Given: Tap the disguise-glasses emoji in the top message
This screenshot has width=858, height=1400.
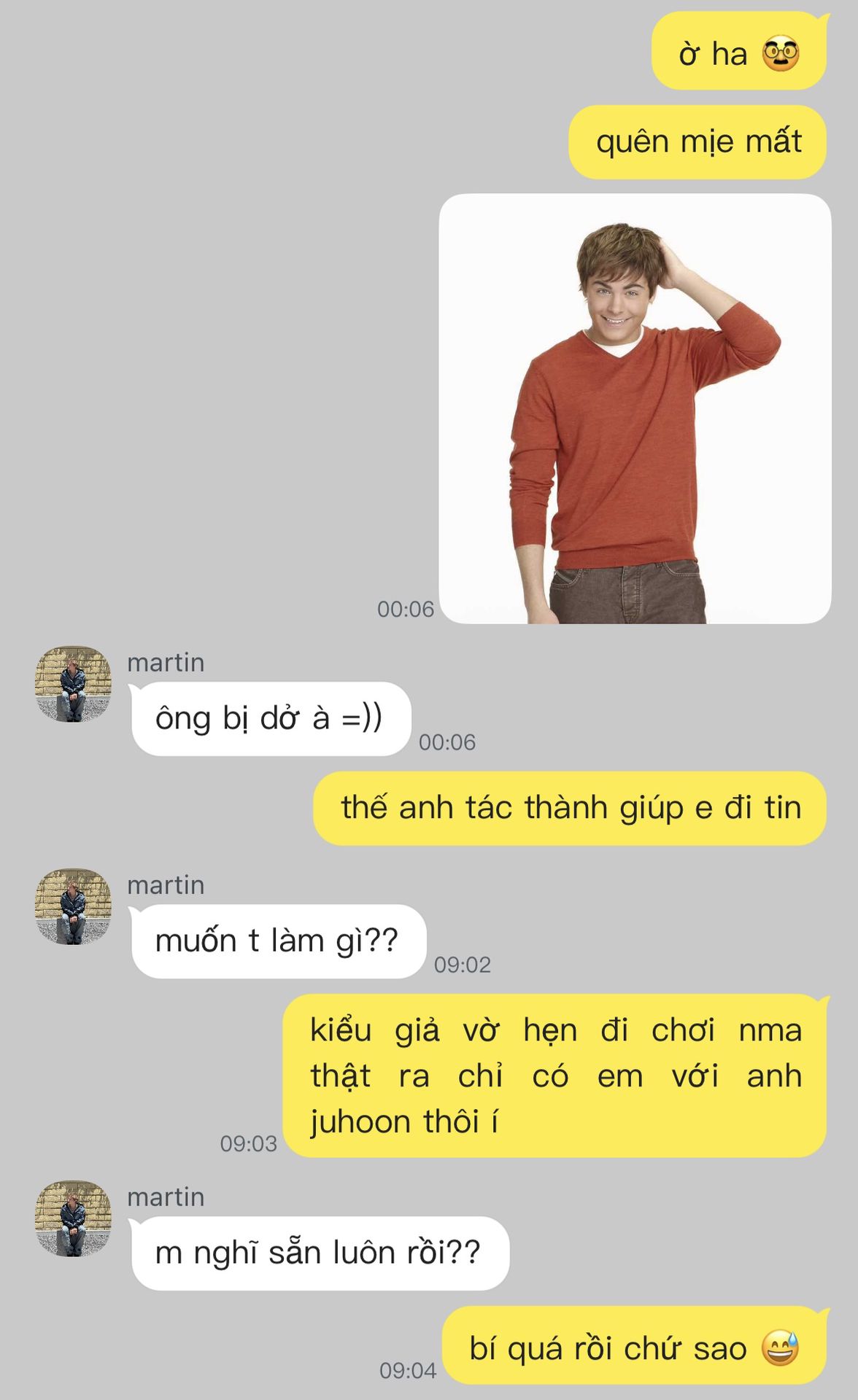Looking at the screenshot, I should click(781, 55).
